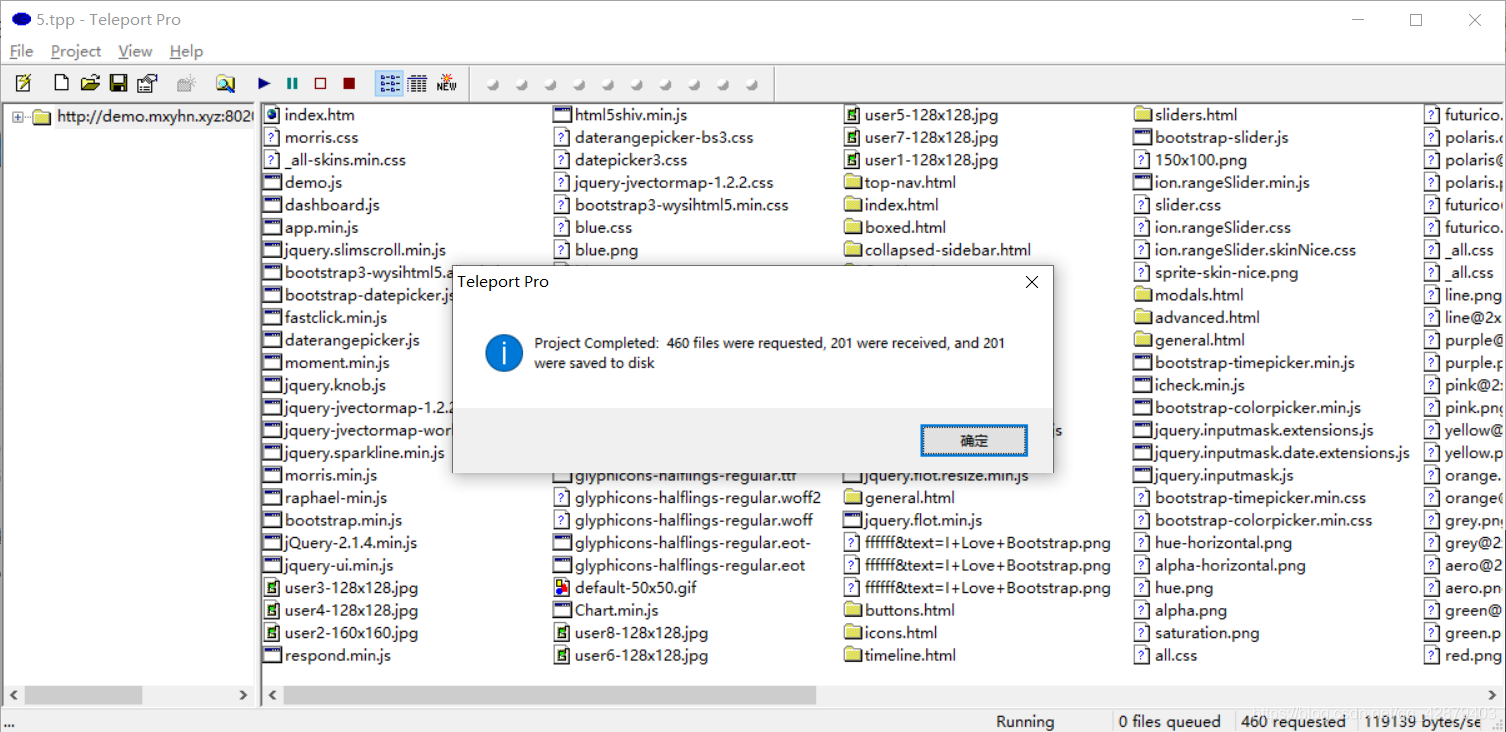
Task: Select jquery.flot.min.js file
Action: (913, 520)
